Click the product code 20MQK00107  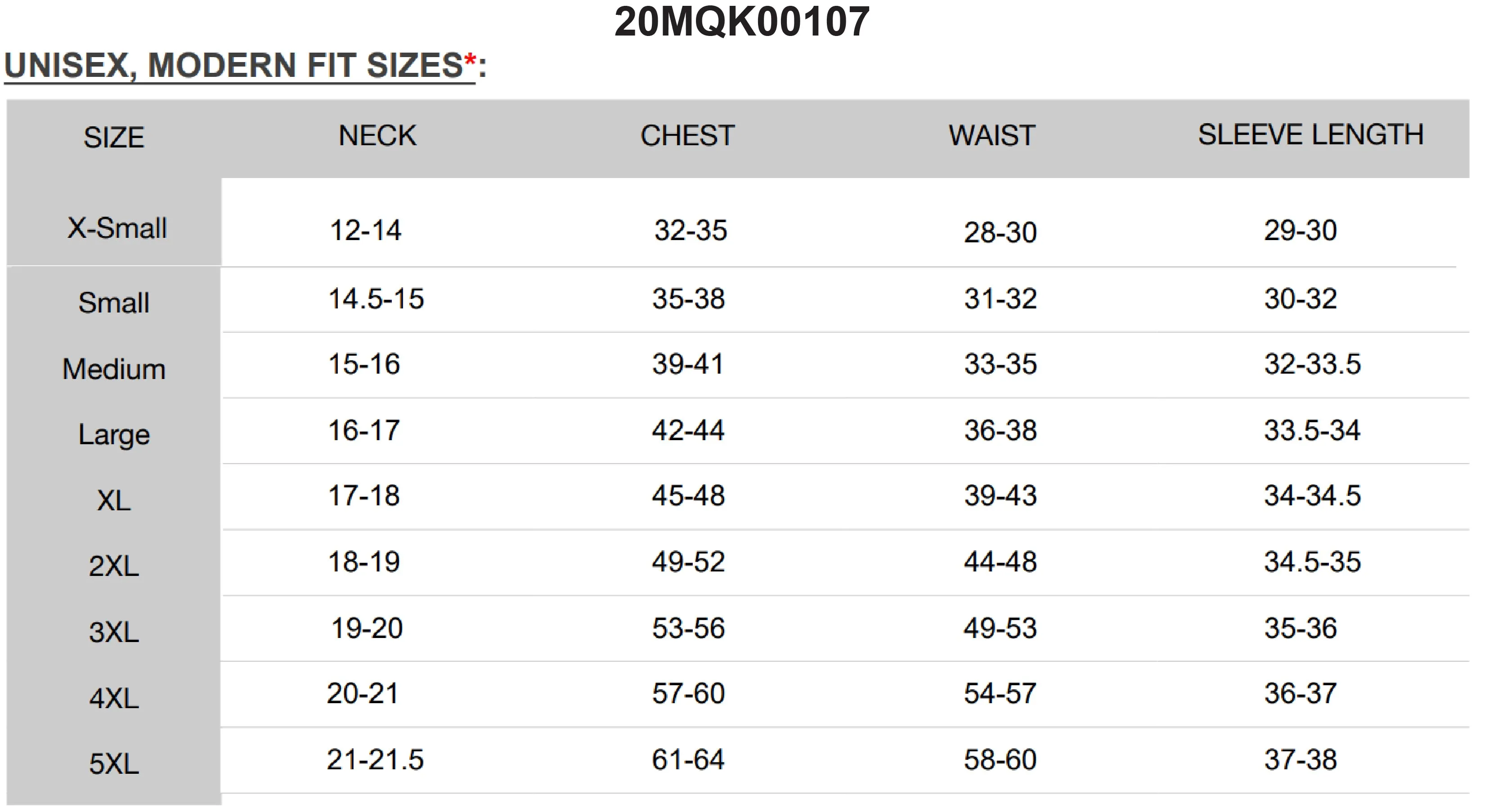point(742,22)
